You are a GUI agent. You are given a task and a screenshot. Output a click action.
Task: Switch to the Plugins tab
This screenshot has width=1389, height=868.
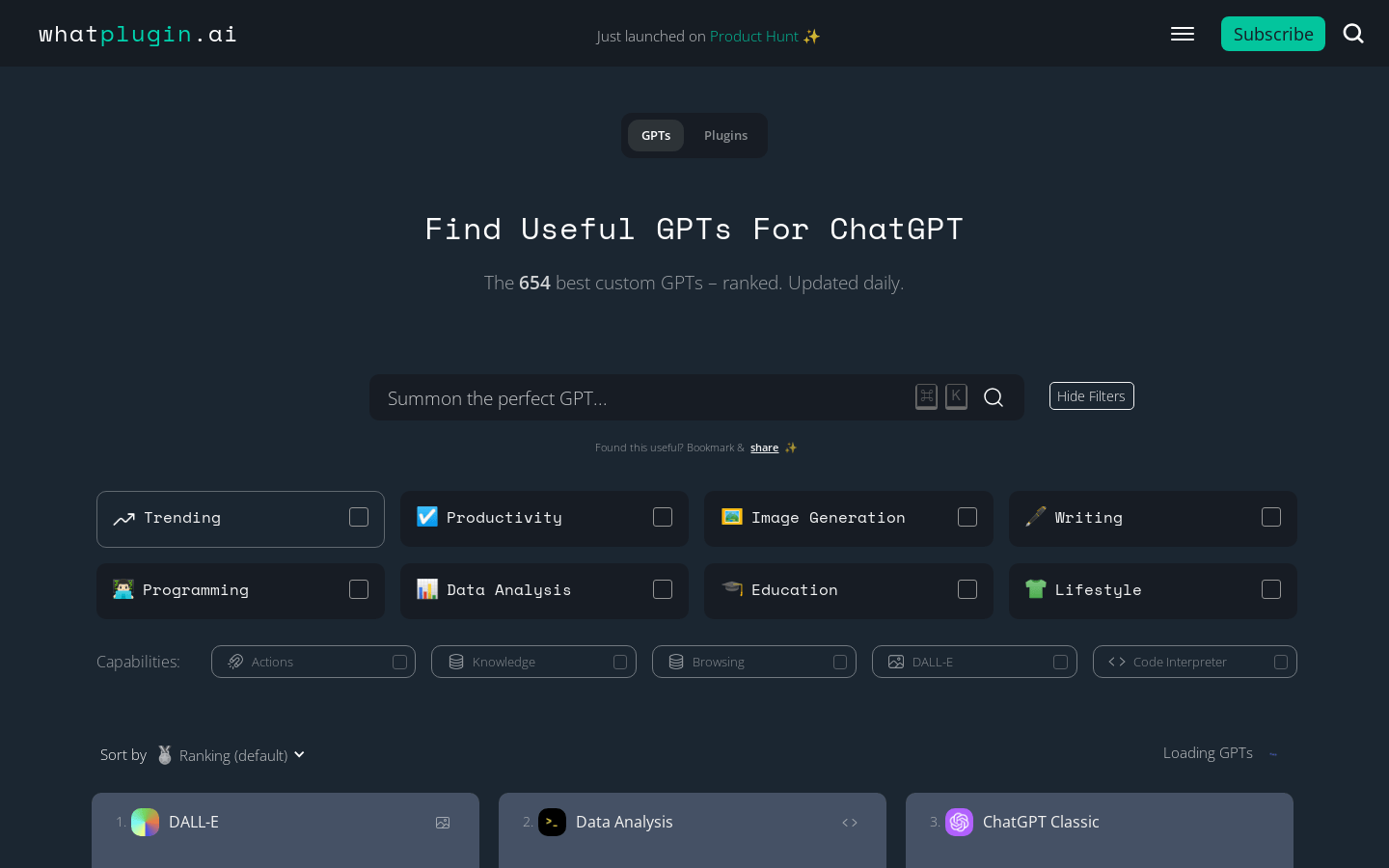pos(725,135)
